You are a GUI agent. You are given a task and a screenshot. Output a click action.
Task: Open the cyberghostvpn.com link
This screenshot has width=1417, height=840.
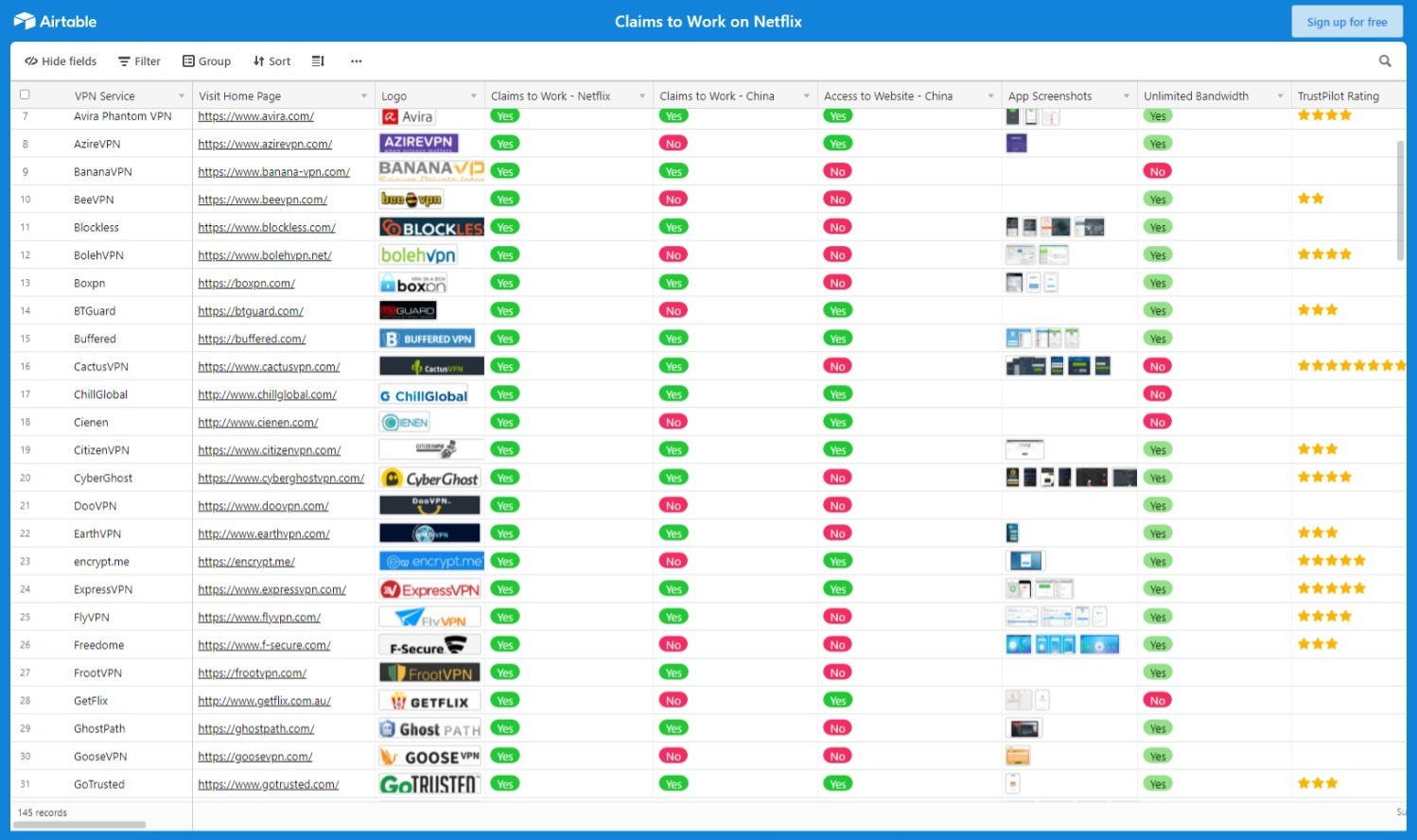pos(281,479)
